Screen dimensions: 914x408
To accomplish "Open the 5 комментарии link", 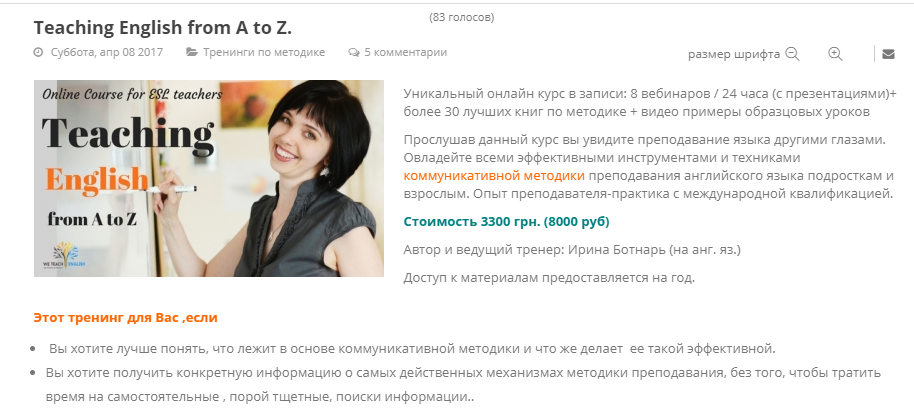I will click(x=406, y=52).
